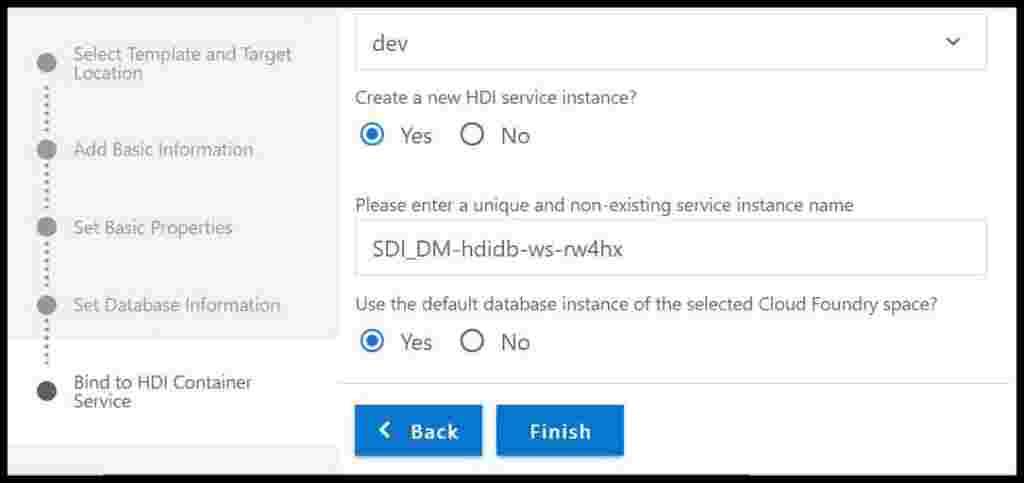Image resolution: width=1024 pixels, height=483 pixels.
Task: Choose Yes for default database instance
Action: click(x=372, y=341)
